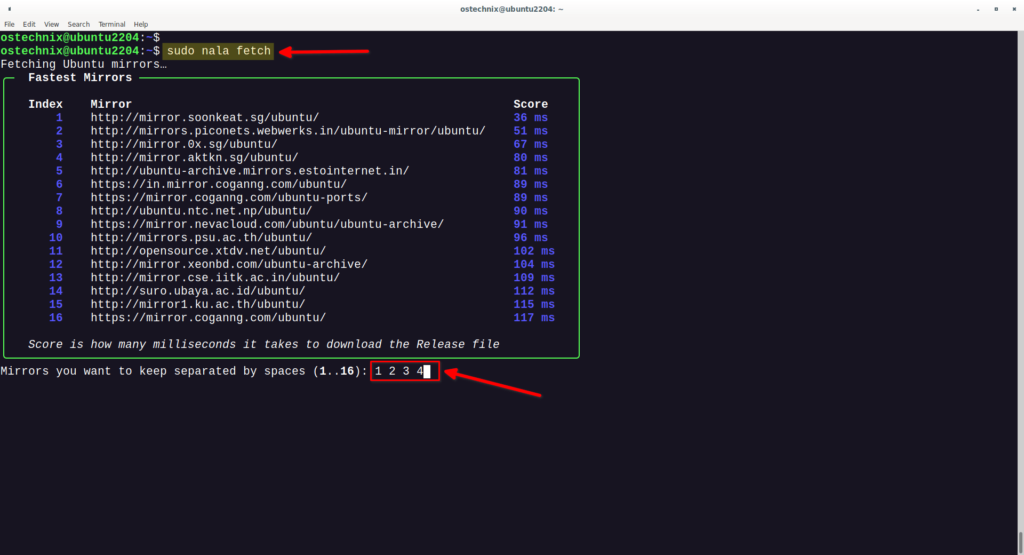Open the Terminal menu
Screen dimensions: 1024x555
pos(112,24)
